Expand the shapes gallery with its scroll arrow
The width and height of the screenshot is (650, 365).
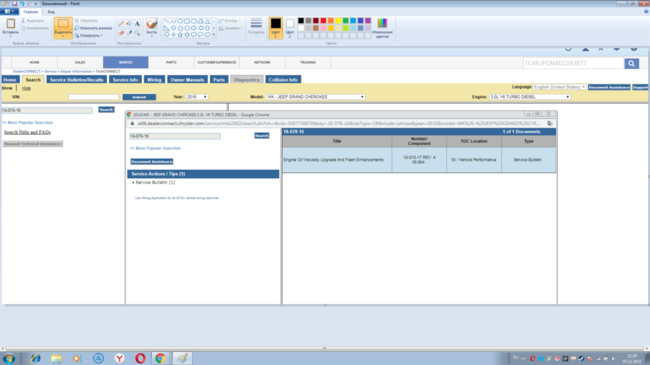coord(214,35)
